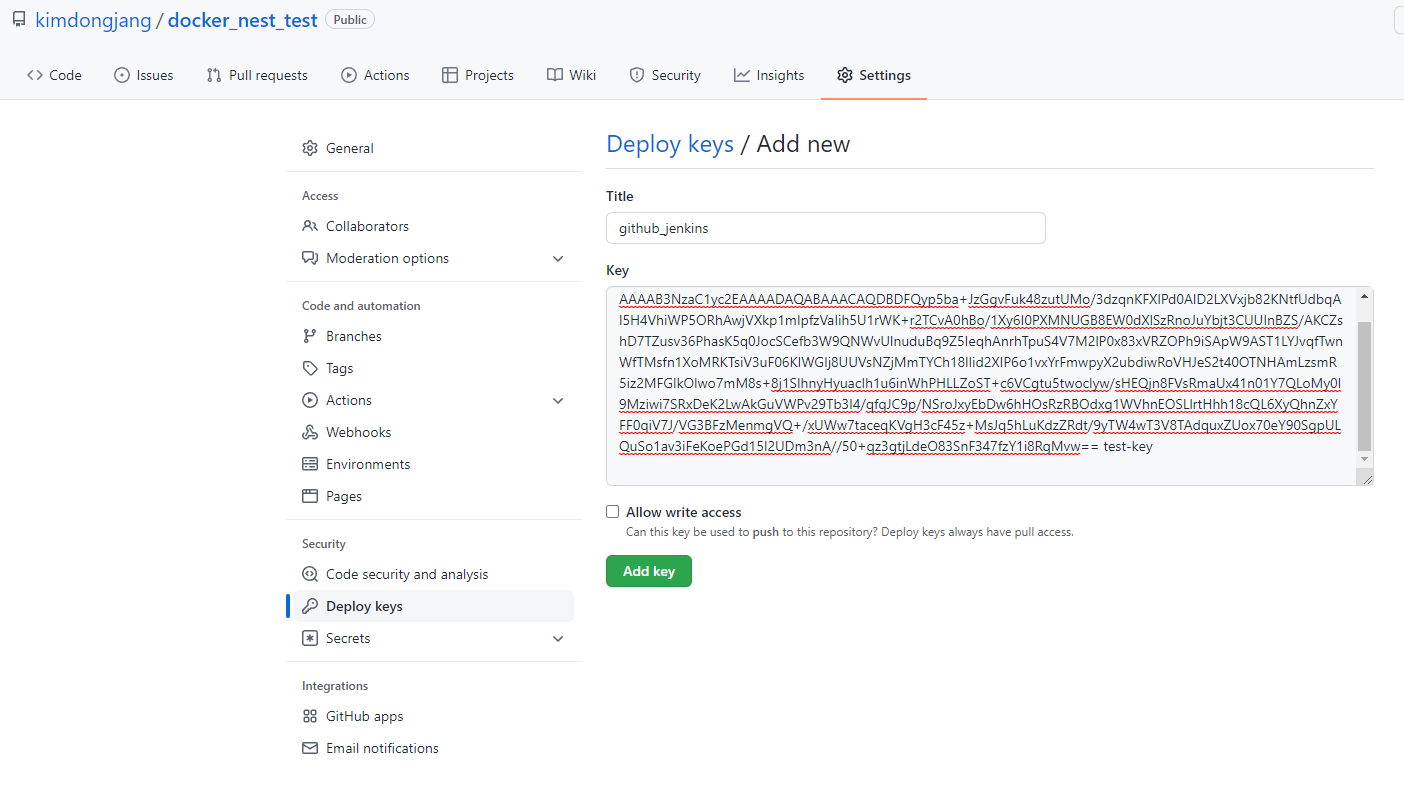Switch to the Code tab
Image resolution: width=1404 pixels, height=785 pixels.
tap(54, 75)
